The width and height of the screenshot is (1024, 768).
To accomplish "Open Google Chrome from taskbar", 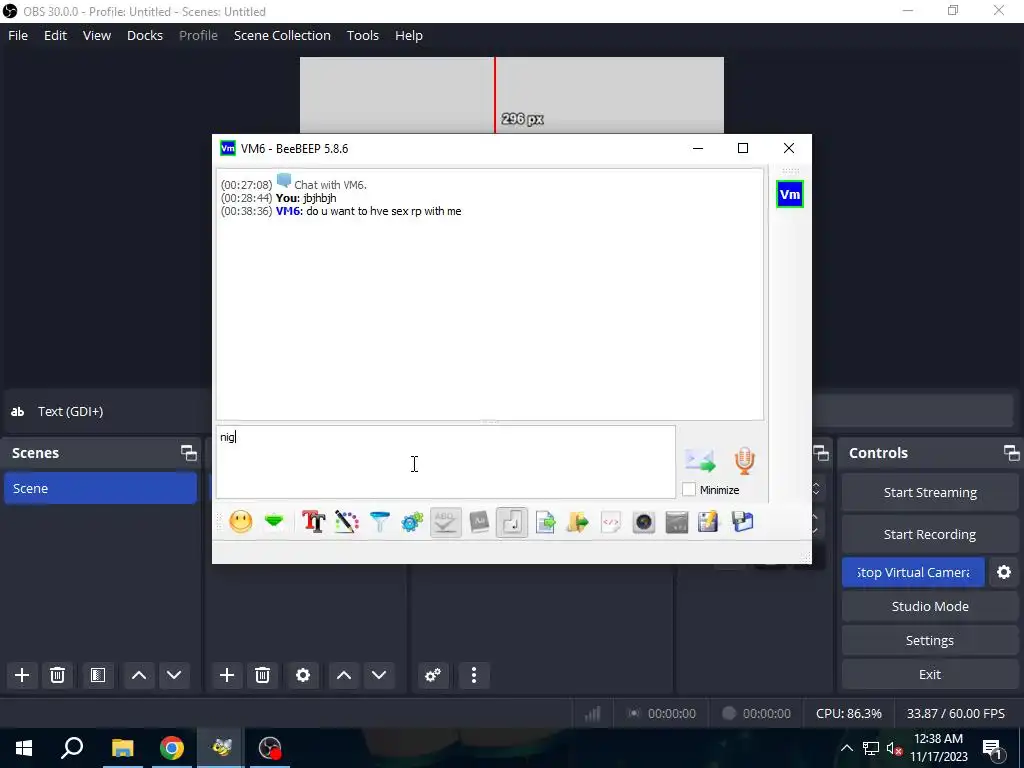I will 172,748.
